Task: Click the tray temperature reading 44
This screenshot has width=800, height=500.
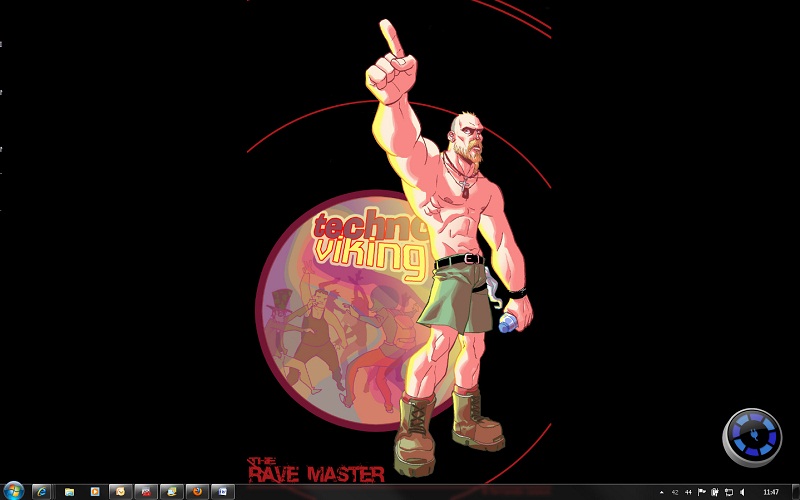Action: pos(688,492)
